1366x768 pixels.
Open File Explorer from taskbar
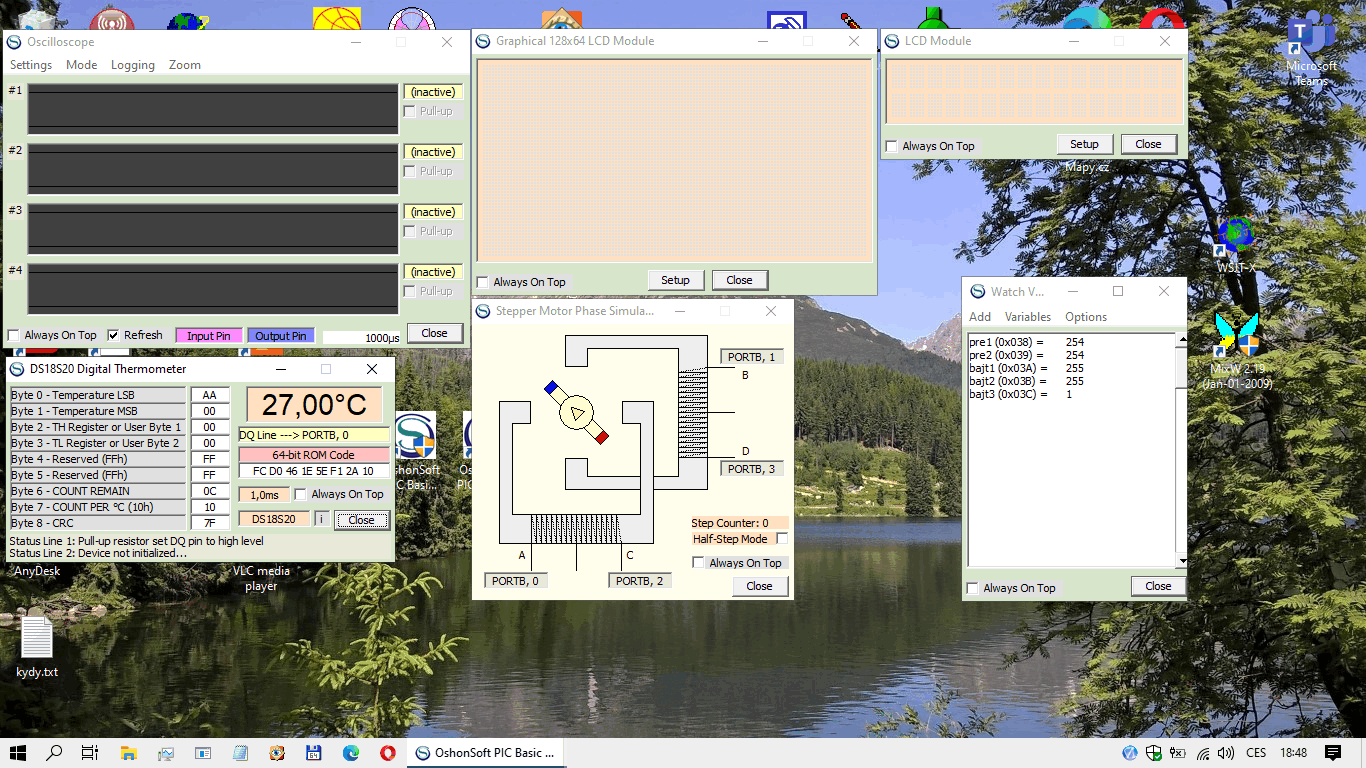point(128,753)
